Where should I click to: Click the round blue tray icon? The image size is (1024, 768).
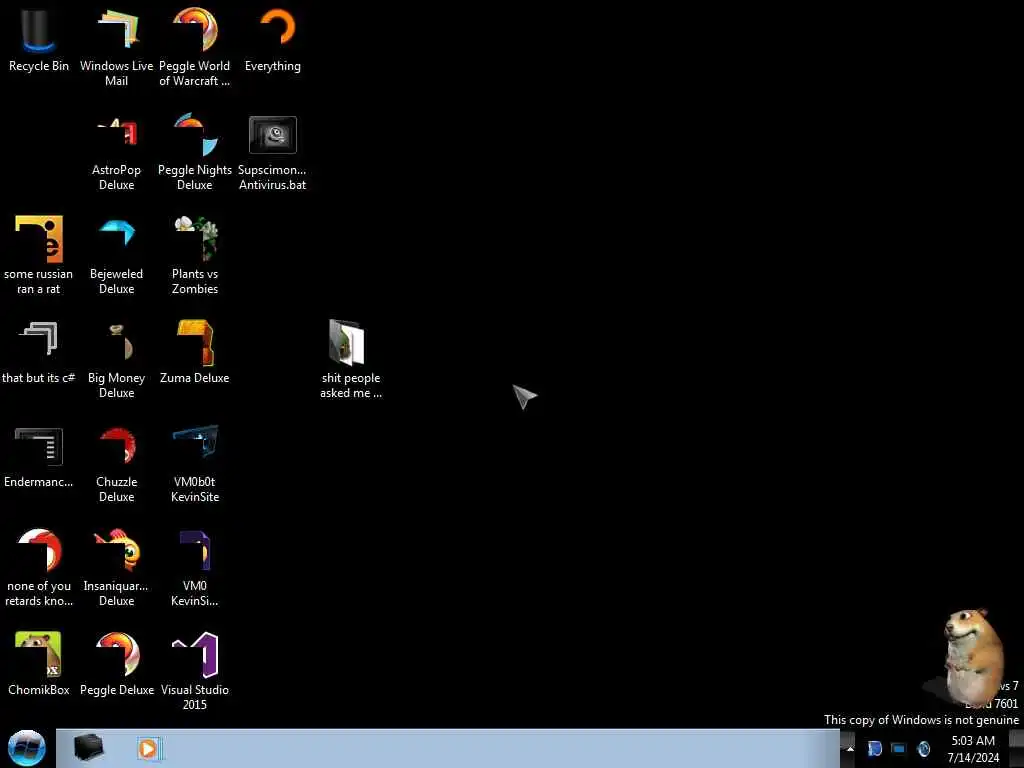[x=923, y=748]
